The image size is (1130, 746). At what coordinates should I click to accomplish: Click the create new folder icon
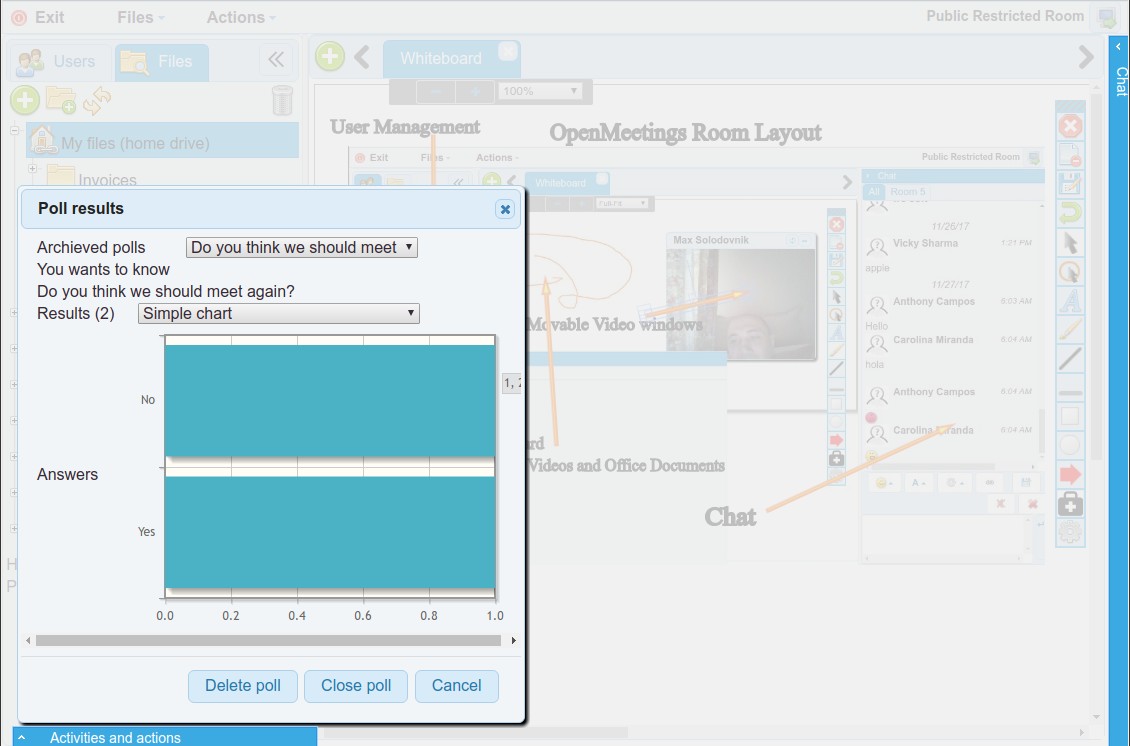click(61, 100)
